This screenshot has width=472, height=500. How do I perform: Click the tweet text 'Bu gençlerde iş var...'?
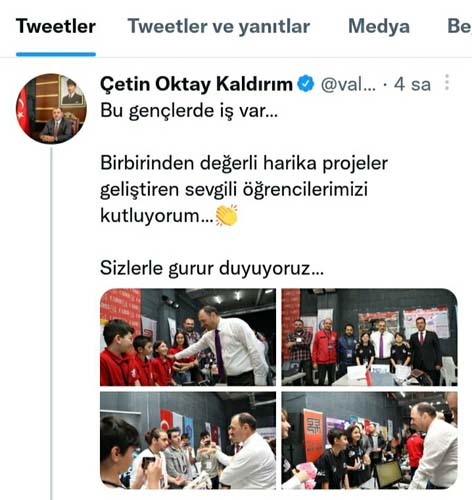(x=189, y=111)
